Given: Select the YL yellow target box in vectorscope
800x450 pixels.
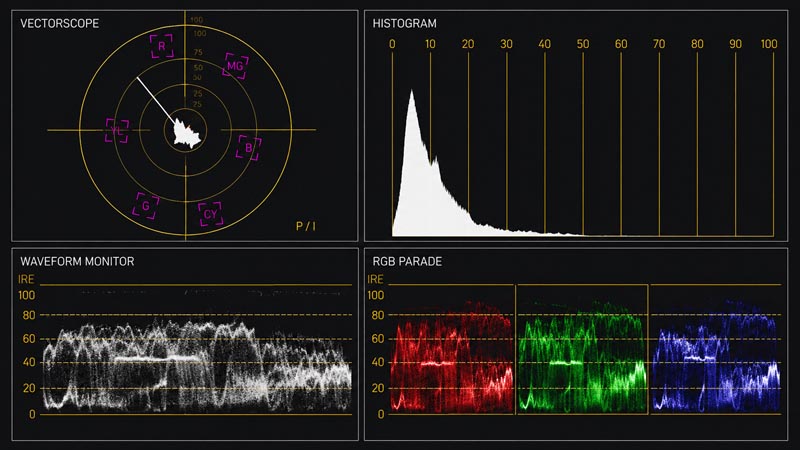Looking at the screenshot, I should pyautogui.click(x=117, y=131).
